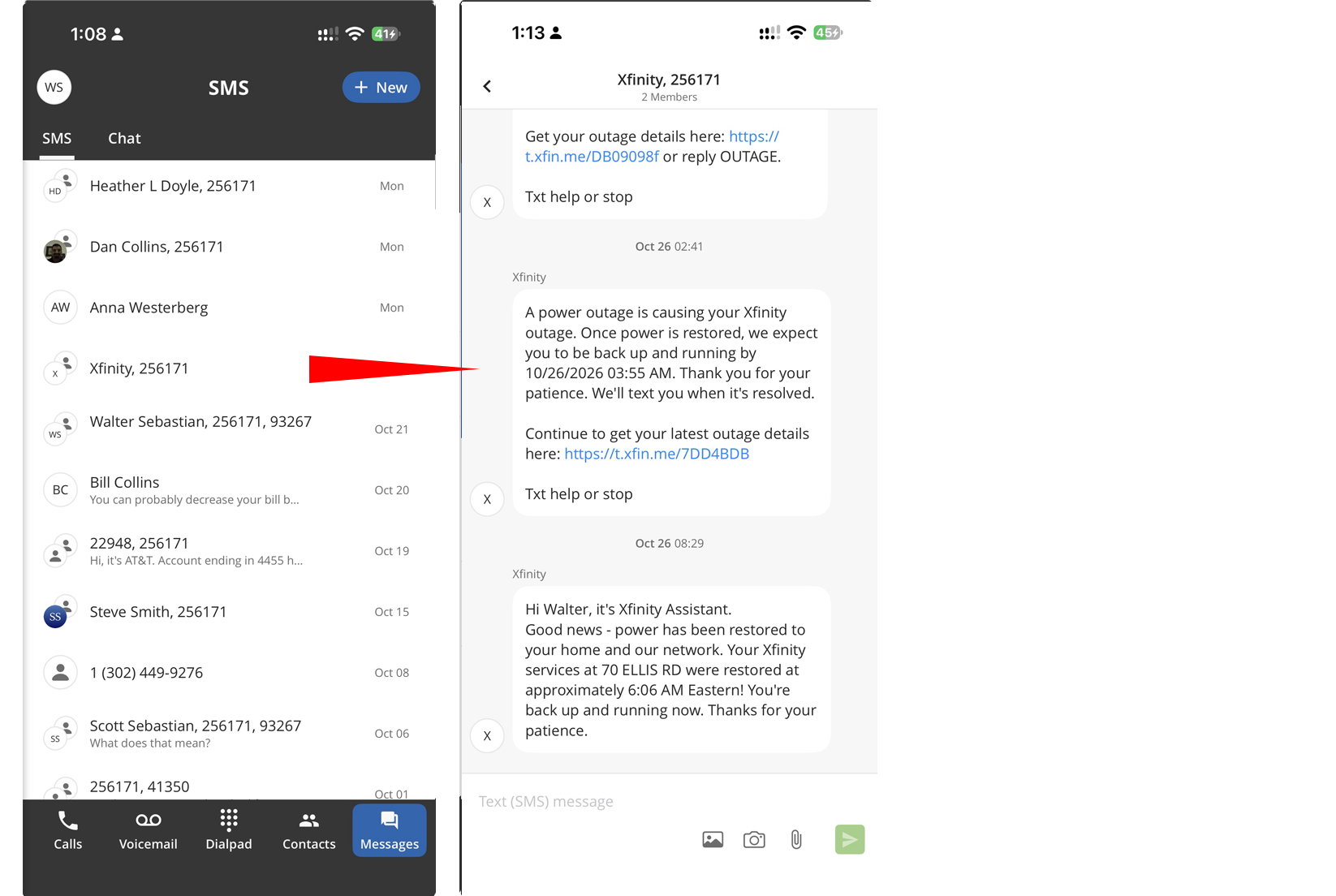Screen dimensions: 1336x896
Task: Tap the BC avatar for Bill Collins
Action: (x=60, y=490)
